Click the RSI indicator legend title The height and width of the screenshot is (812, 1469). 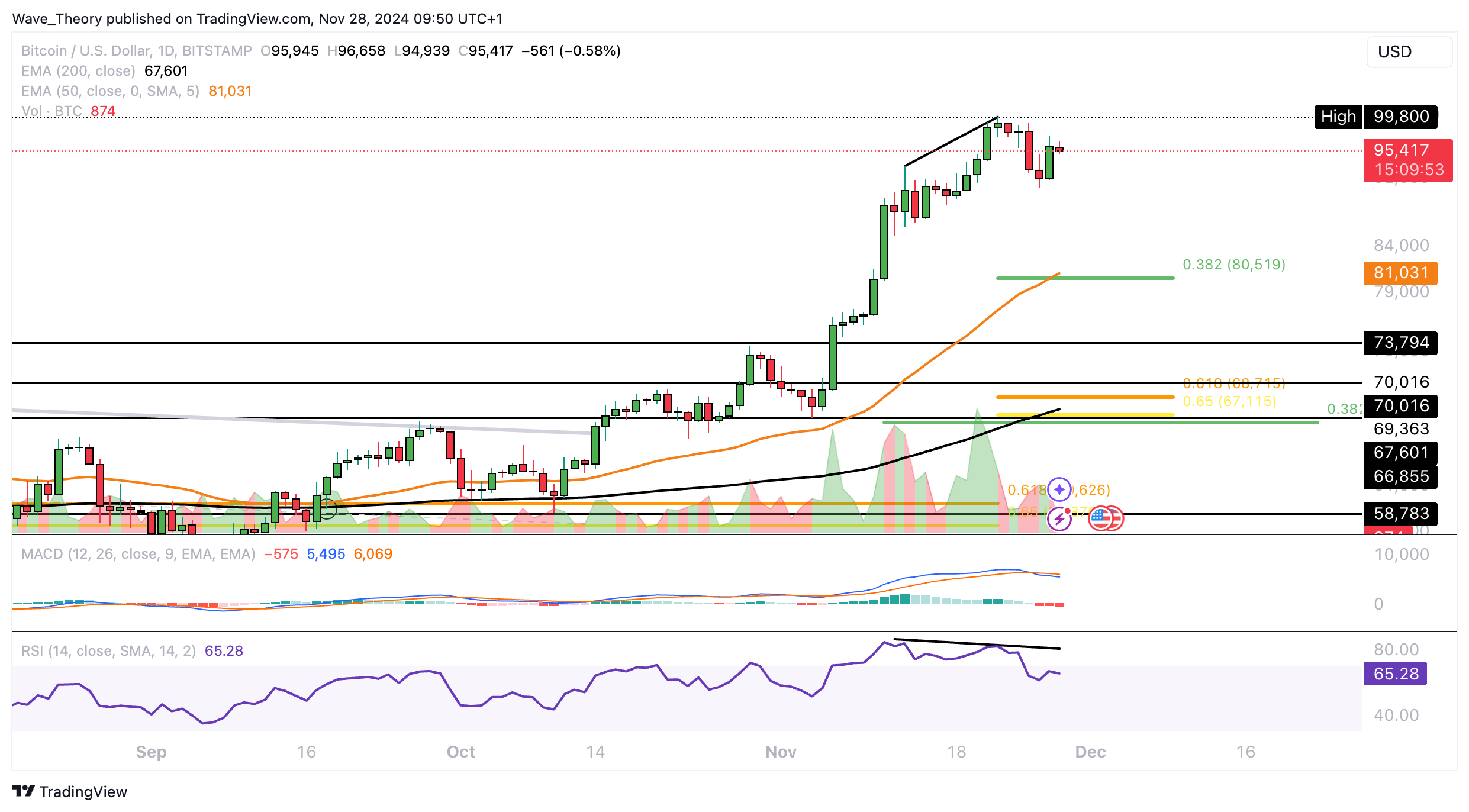[x=108, y=651]
